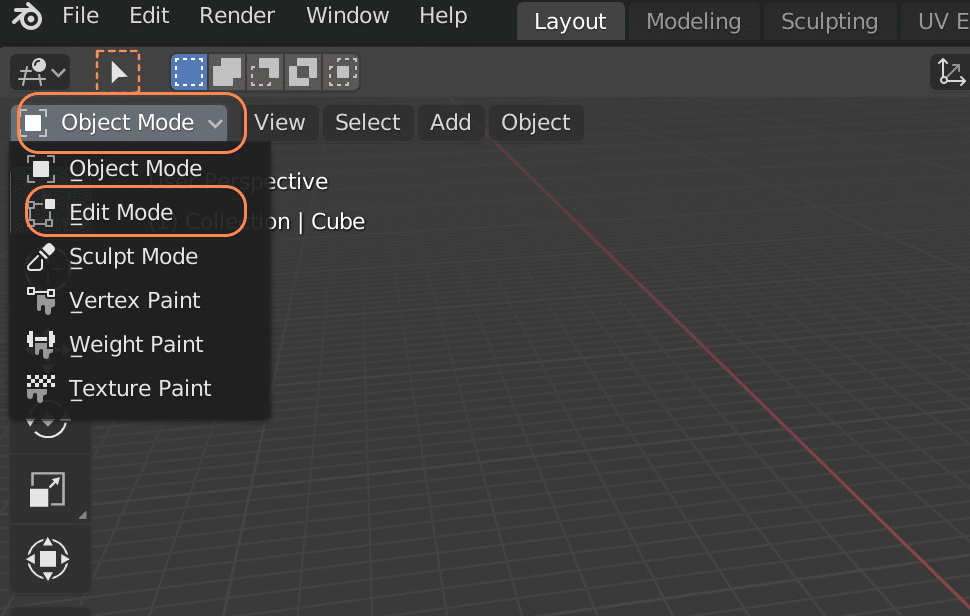Choose Subtract from selection mode
Screen dimensions: 970x616
click(x=265, y=72)
